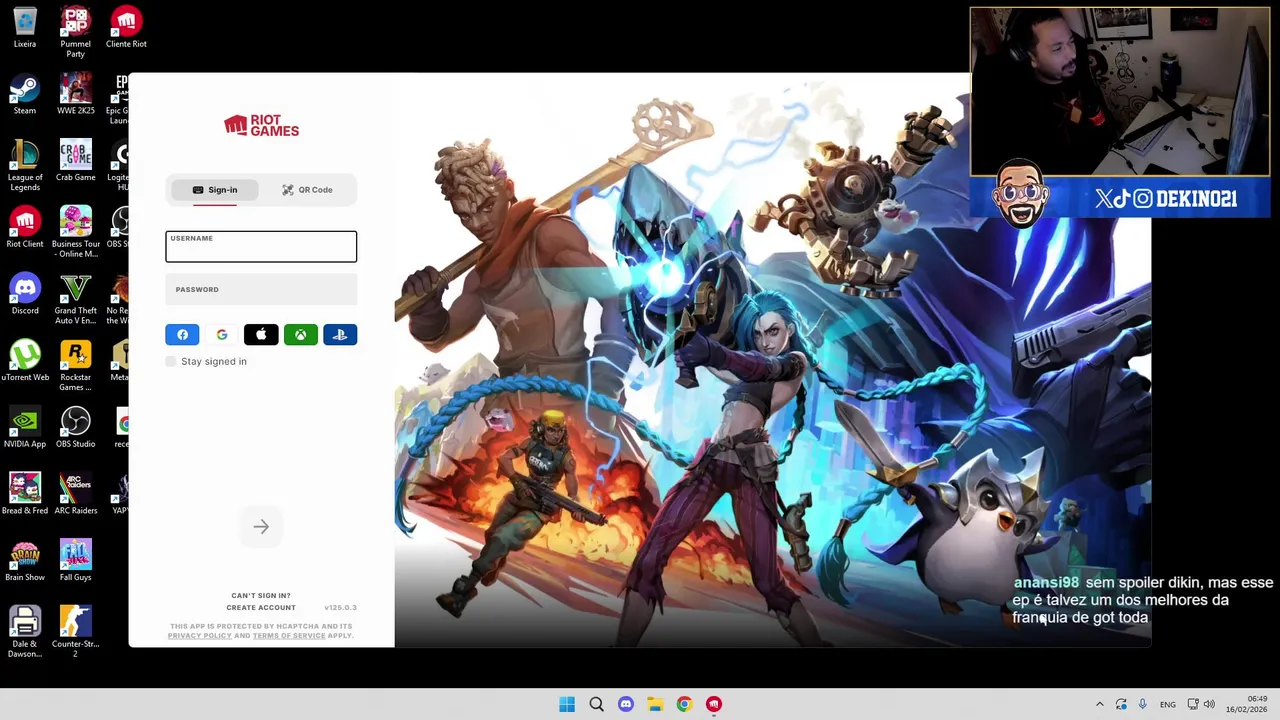Image resolution: width=1280 pixels, height=720 pixels.
Task: Sign in with the Google icon
Action: tap(221, 335)
